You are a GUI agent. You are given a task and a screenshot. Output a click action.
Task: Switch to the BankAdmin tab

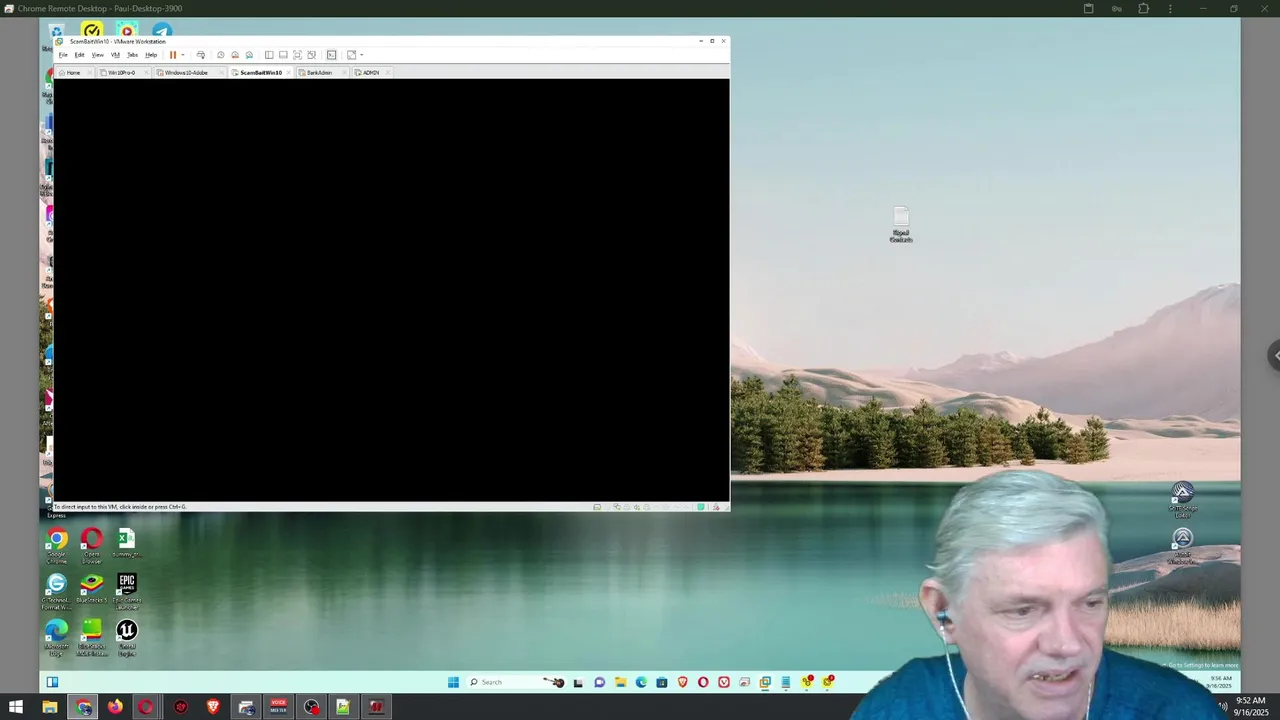(x=320, y=73)
